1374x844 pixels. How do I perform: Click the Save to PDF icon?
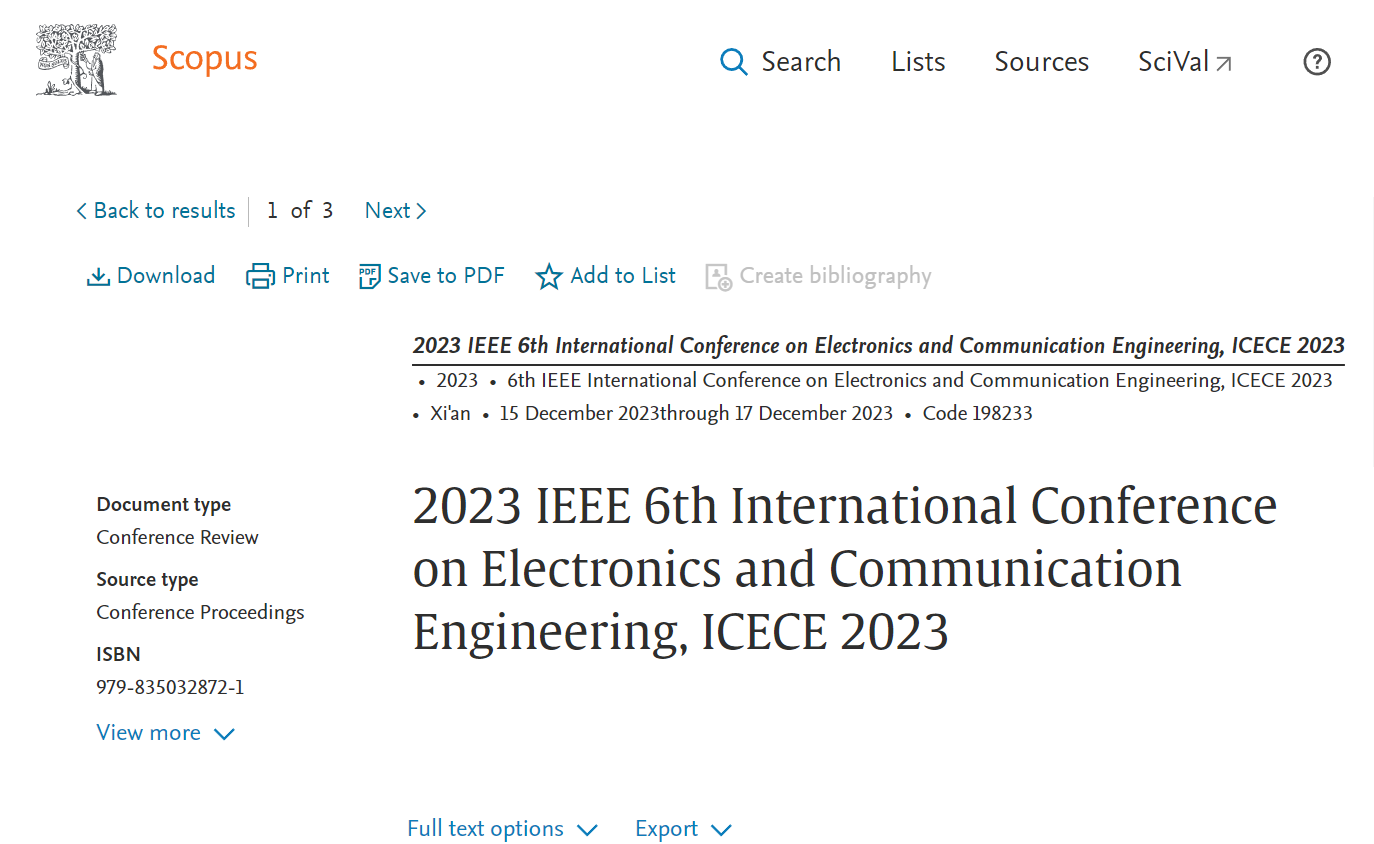point(369,277)
